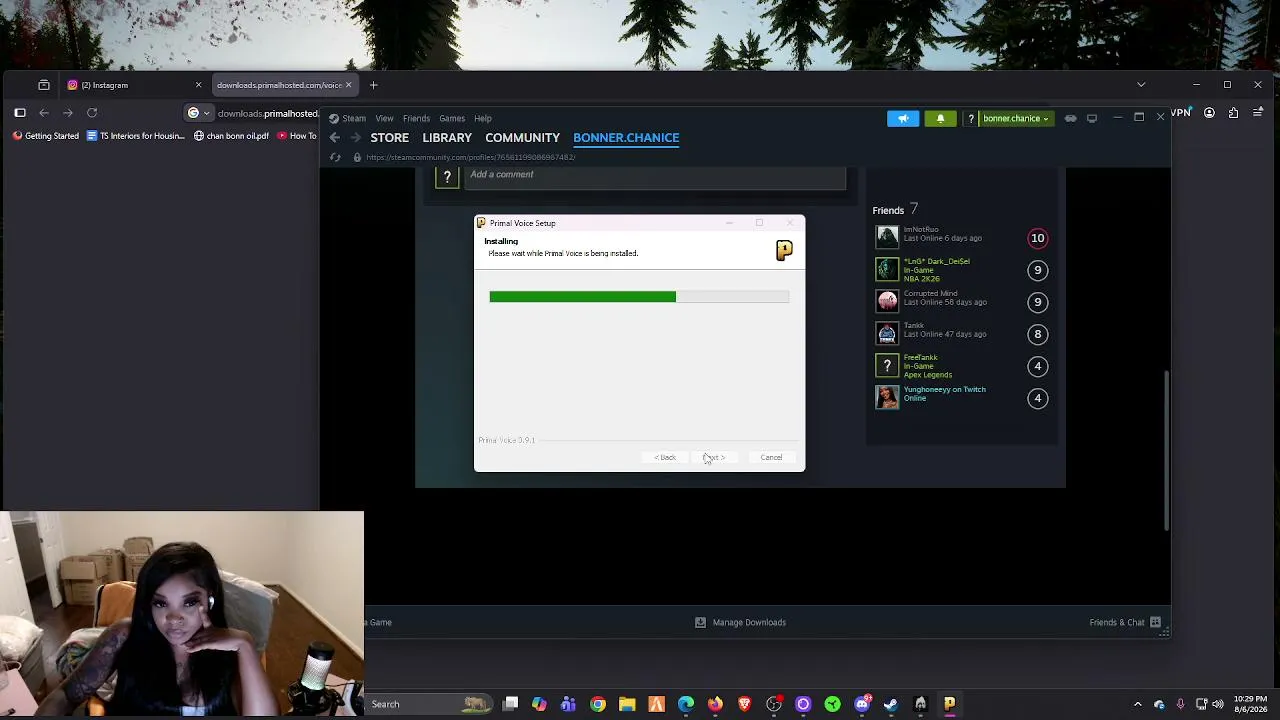Show hidden system tray icons

[x=1137, y=704]
